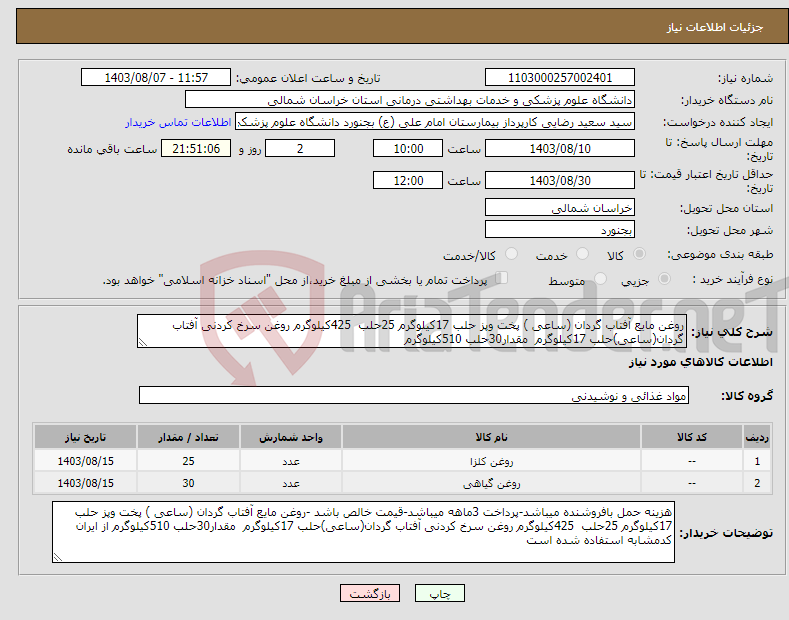Click the response deadline date 1403/08/10

click(x=560, y=148)
